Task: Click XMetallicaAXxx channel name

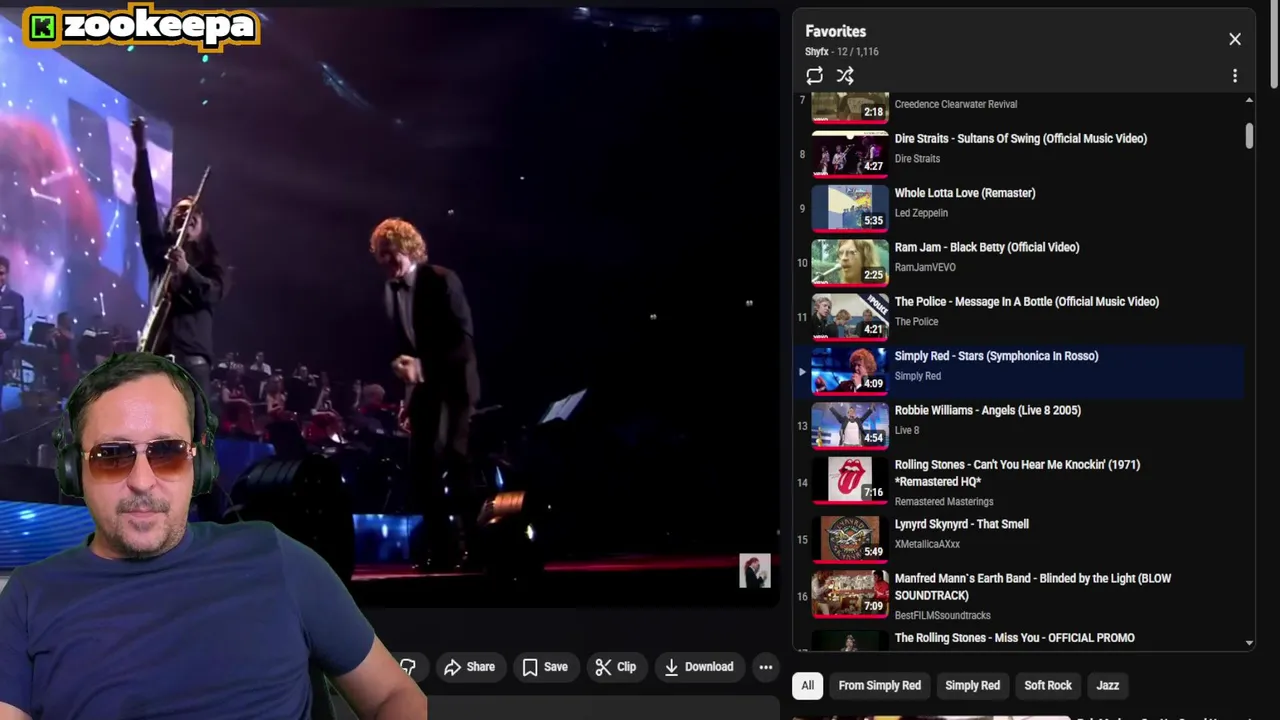Action: [x=927, y=544]
